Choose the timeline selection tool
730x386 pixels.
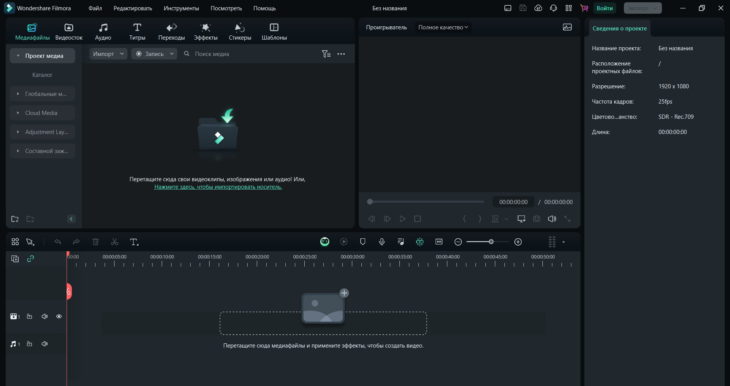tap(30, 242)
